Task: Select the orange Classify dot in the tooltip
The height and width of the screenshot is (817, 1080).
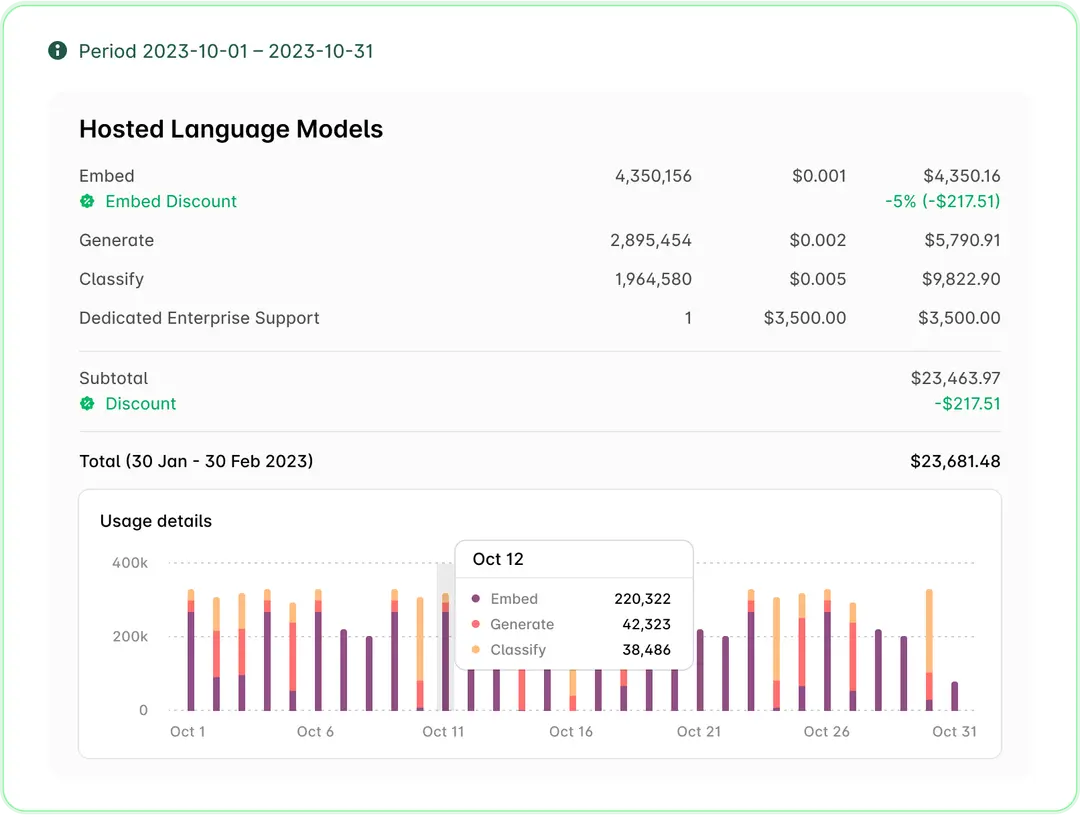Action: [475, 649]
